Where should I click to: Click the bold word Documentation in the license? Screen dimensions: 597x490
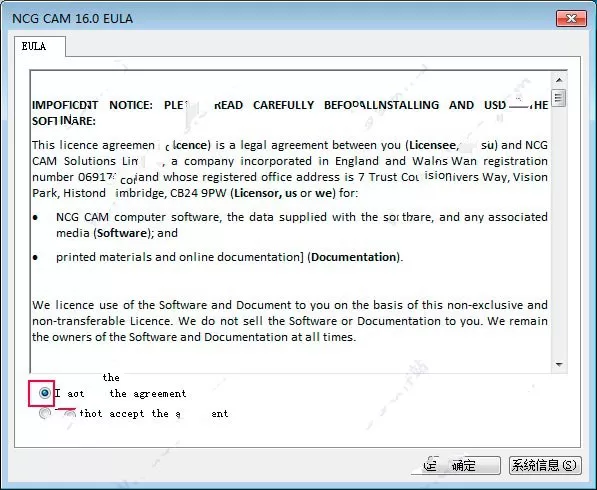(x=354, y=257)
